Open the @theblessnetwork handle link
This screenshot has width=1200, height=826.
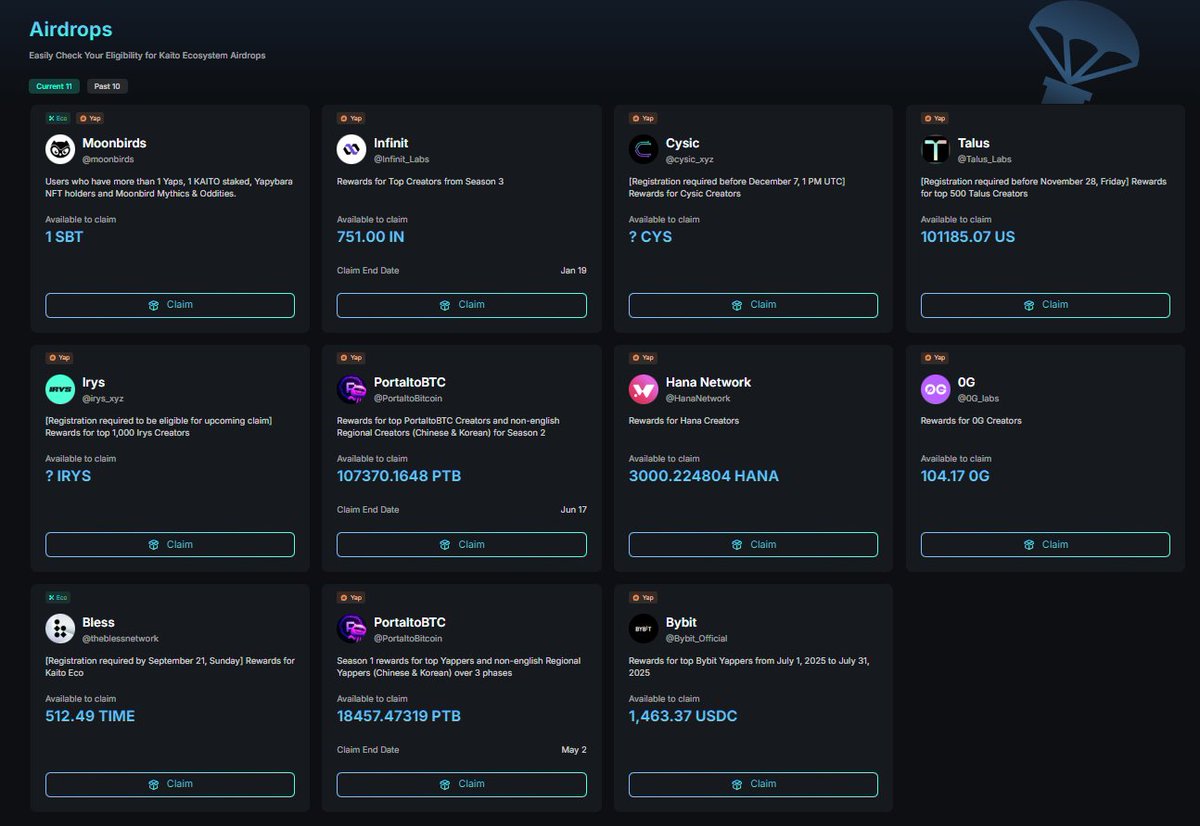[x=120, y=638]
